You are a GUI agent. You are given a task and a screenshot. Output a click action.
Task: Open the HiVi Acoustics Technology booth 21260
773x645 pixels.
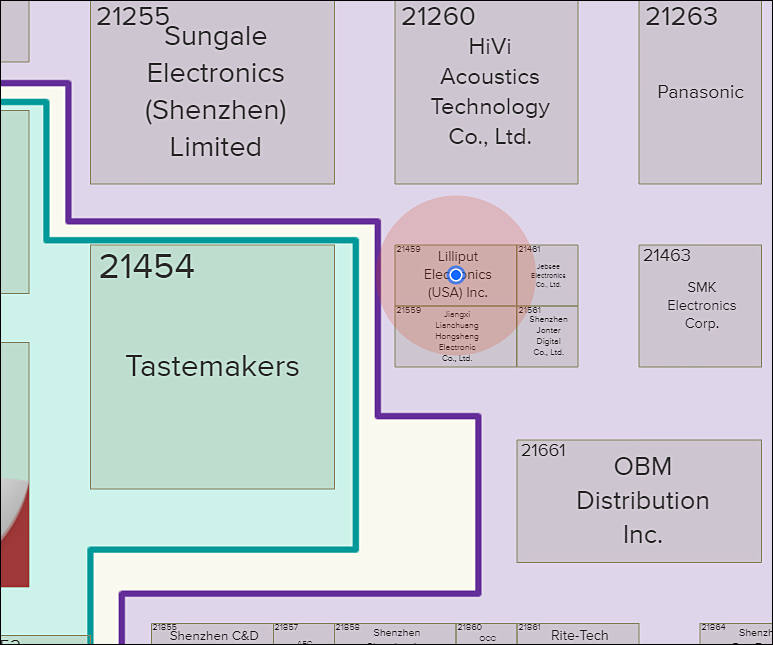click(486, 92)
